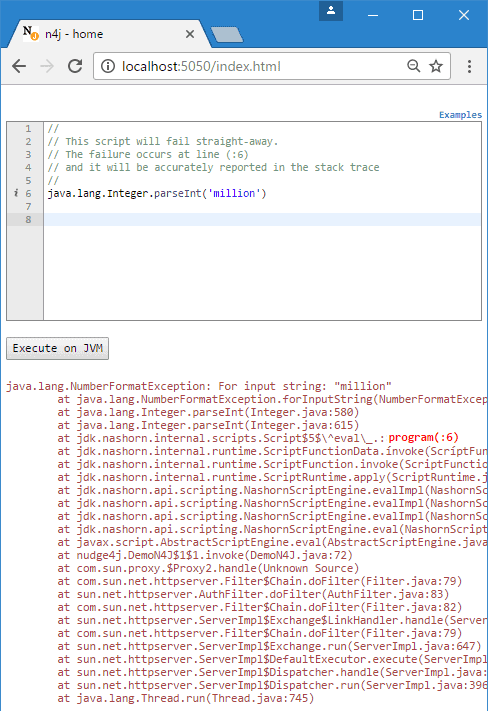Click the localhost:5050/index.html address field
The width and height of the screenshot is (488, 711).
coord(254,66)
